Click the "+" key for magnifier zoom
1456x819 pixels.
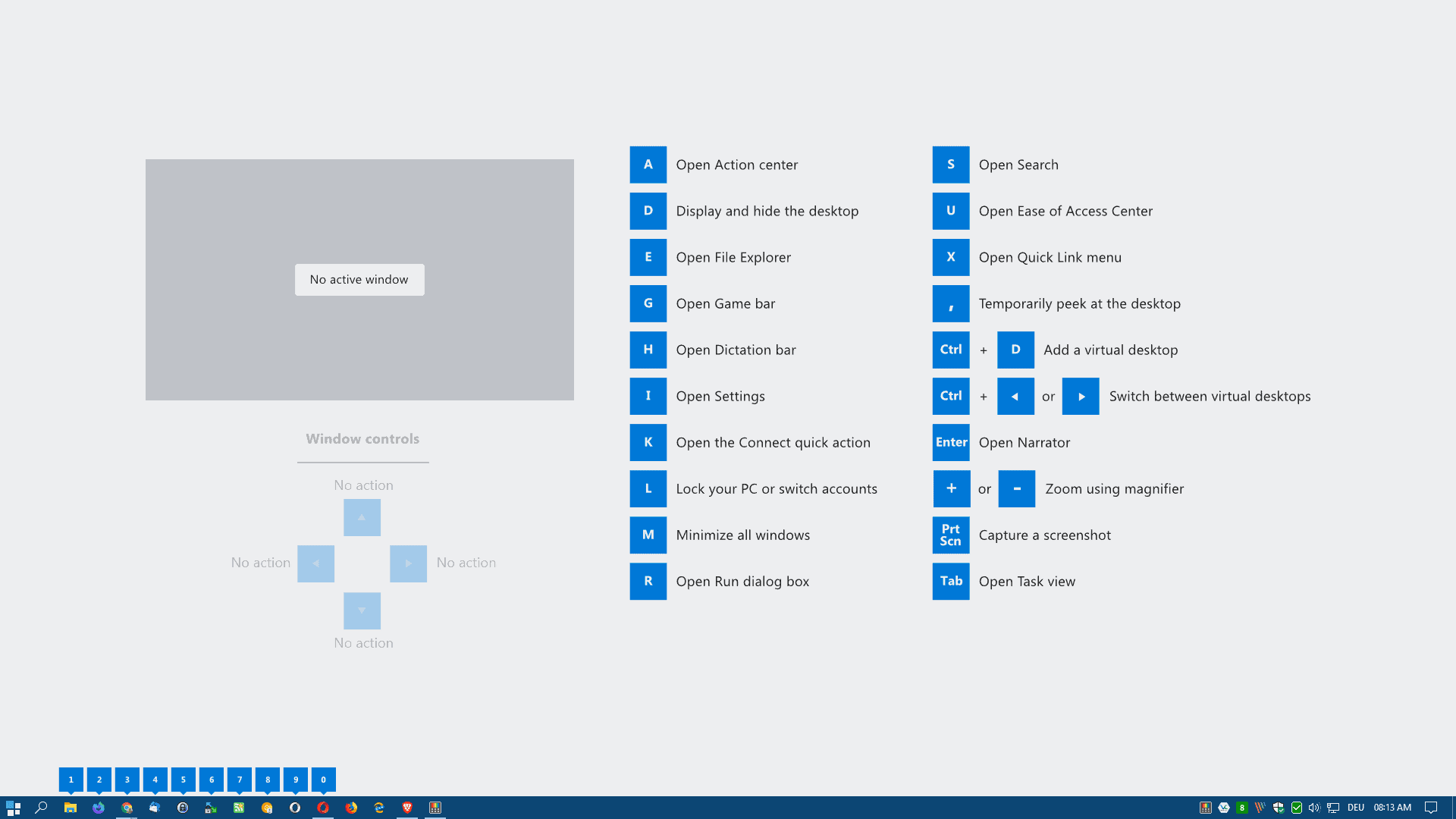[952, 488]
